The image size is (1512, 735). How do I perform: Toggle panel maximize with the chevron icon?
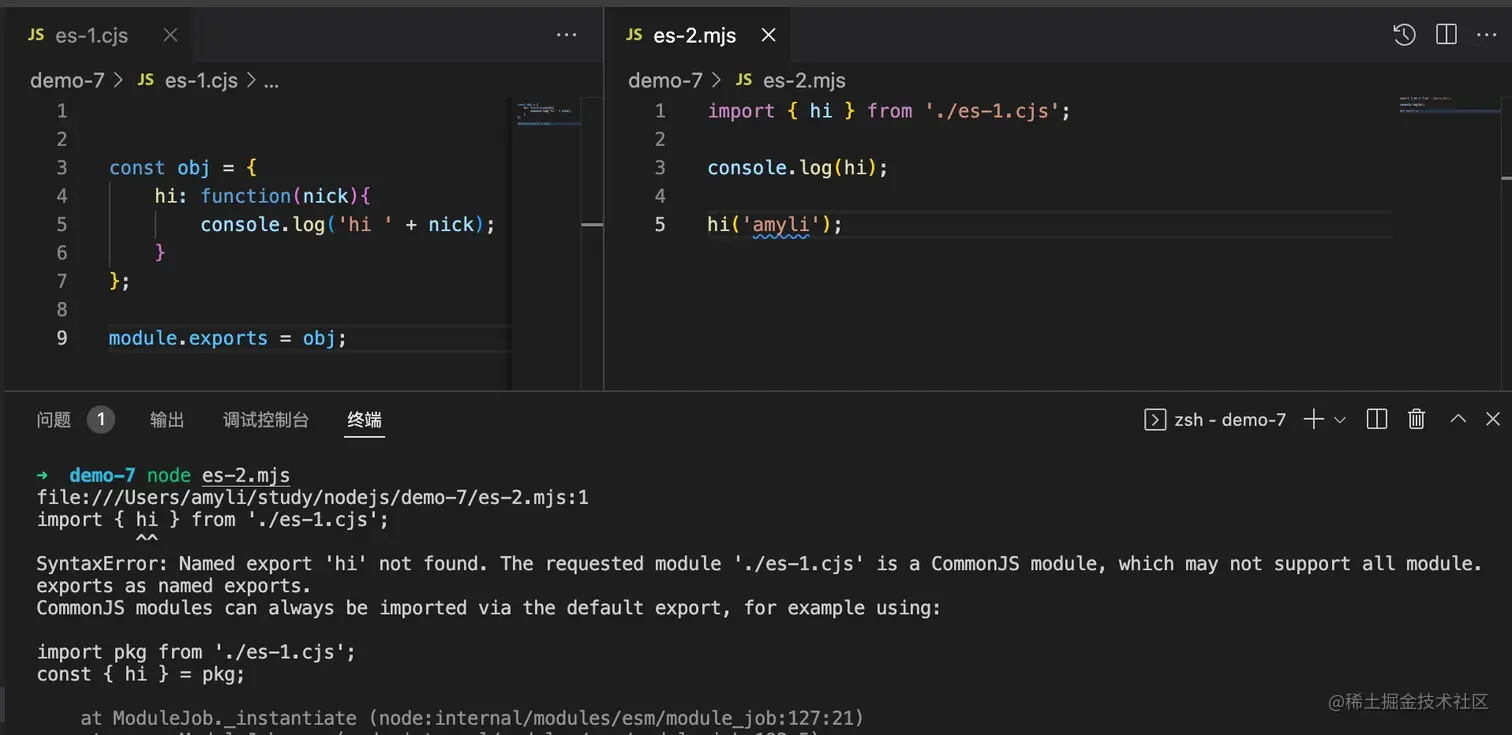[1457, 419]
